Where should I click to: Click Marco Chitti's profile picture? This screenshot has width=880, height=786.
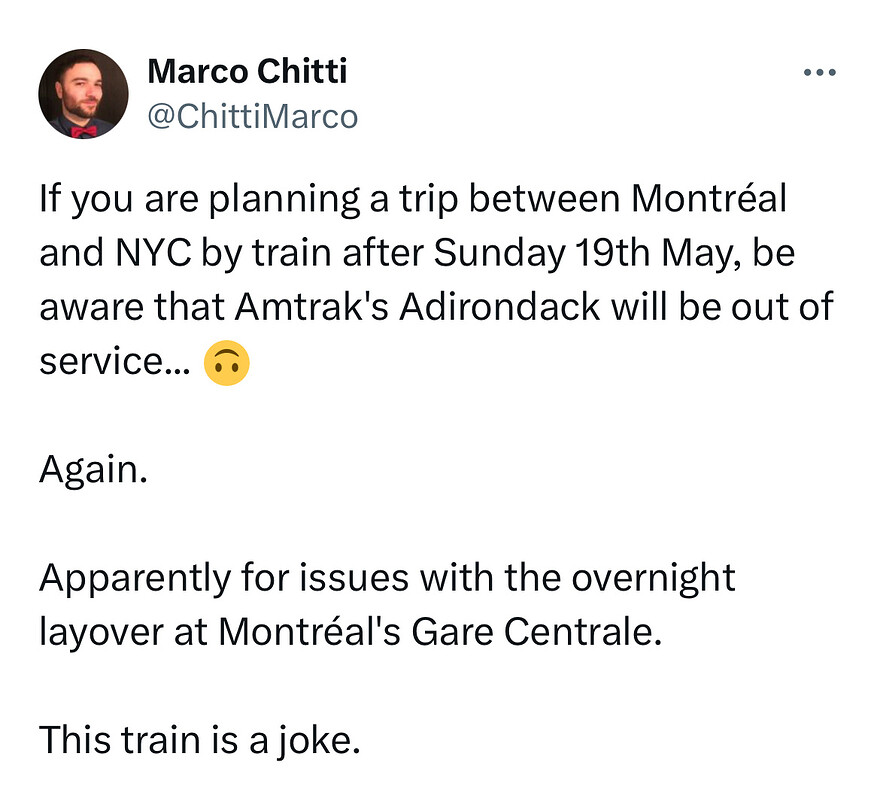tap(84, 94)
